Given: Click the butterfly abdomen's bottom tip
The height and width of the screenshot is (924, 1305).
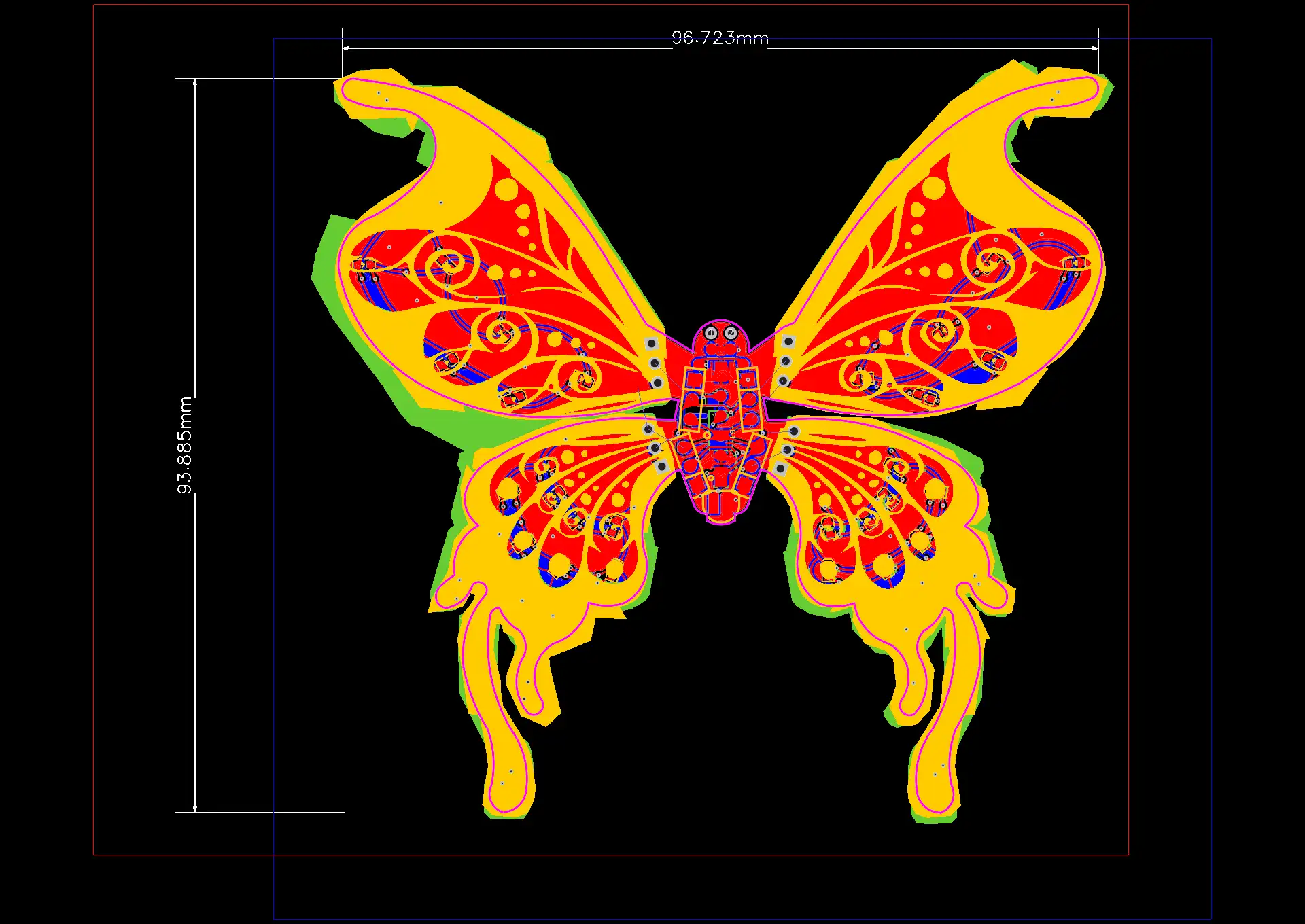Looking at the screenshot, I should 720,520.
